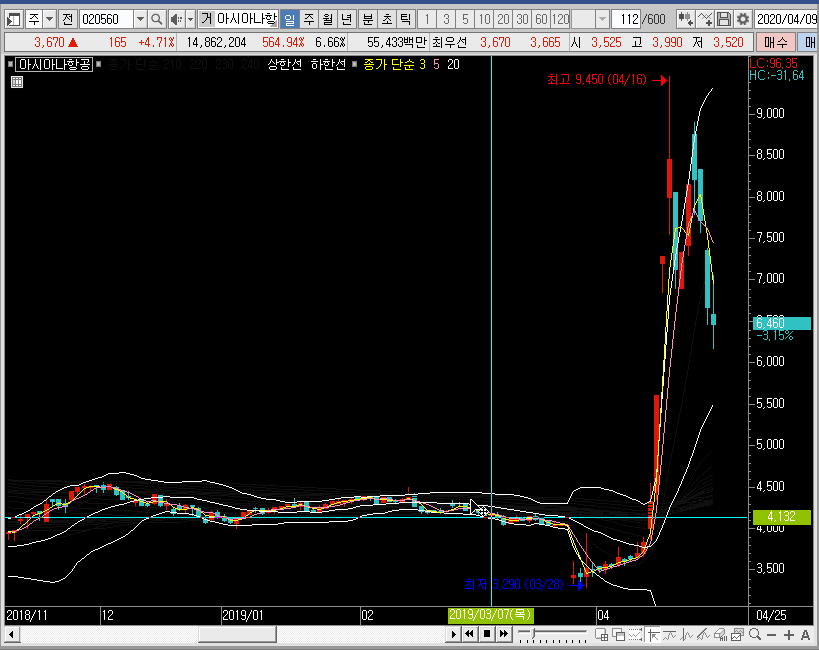
Task: Switch to the 년 yearly chart period
Action: (346, 20)
